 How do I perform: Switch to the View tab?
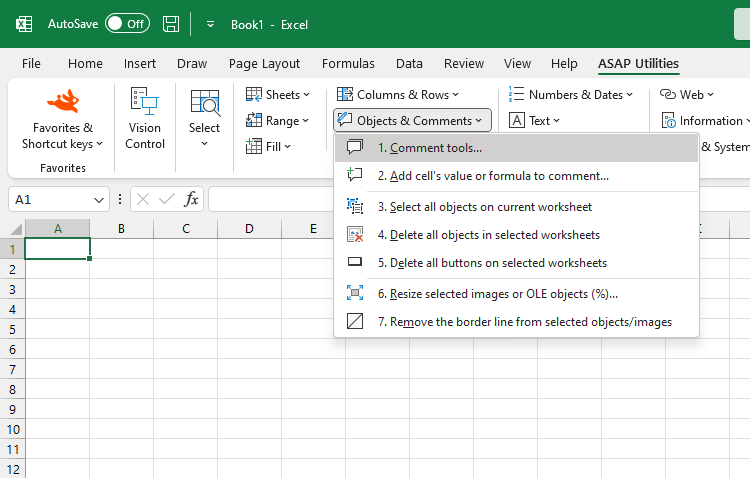(x=517, y=64)
